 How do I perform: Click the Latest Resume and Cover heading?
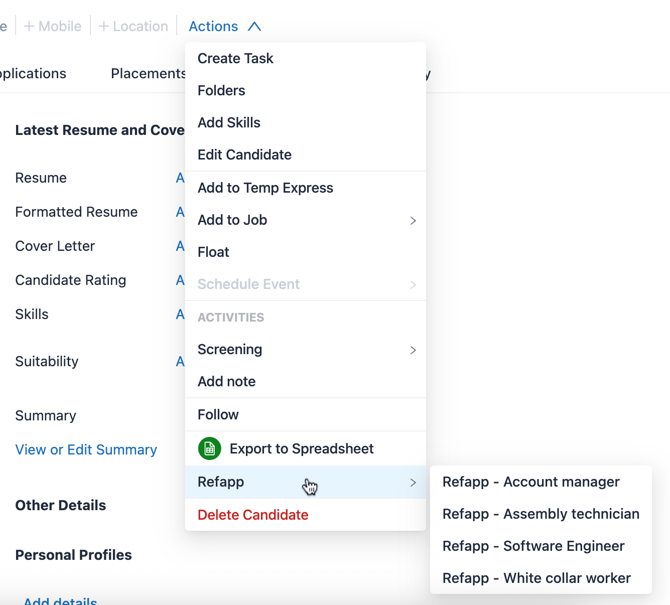[100, 130]
